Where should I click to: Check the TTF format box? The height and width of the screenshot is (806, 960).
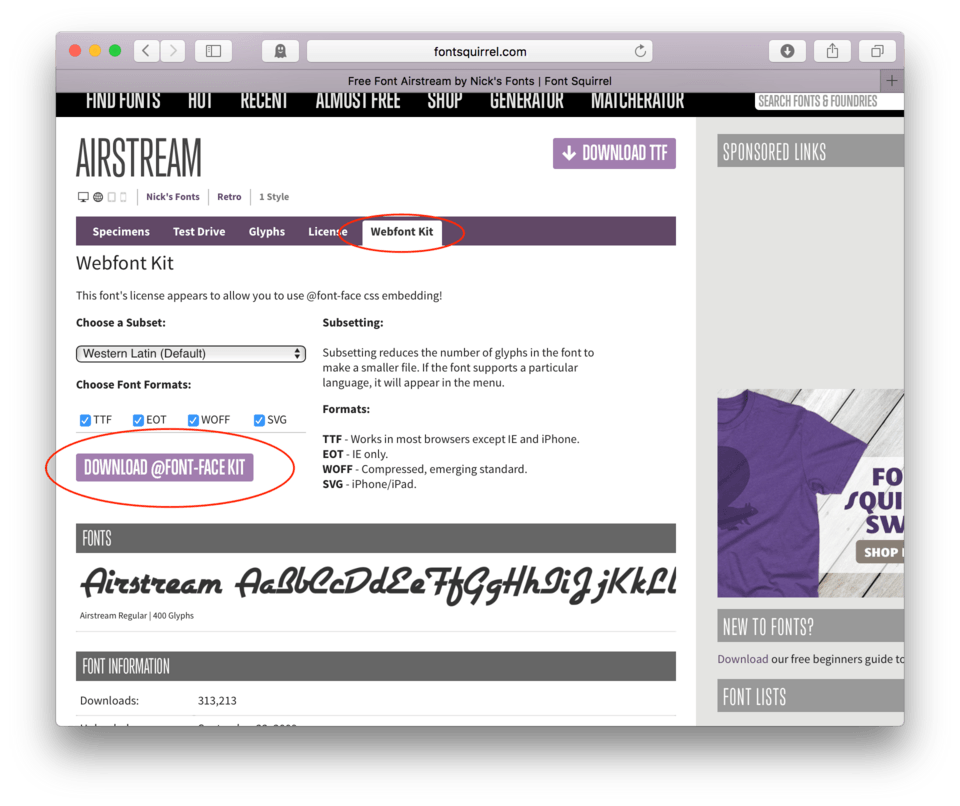tap(85, 420)
